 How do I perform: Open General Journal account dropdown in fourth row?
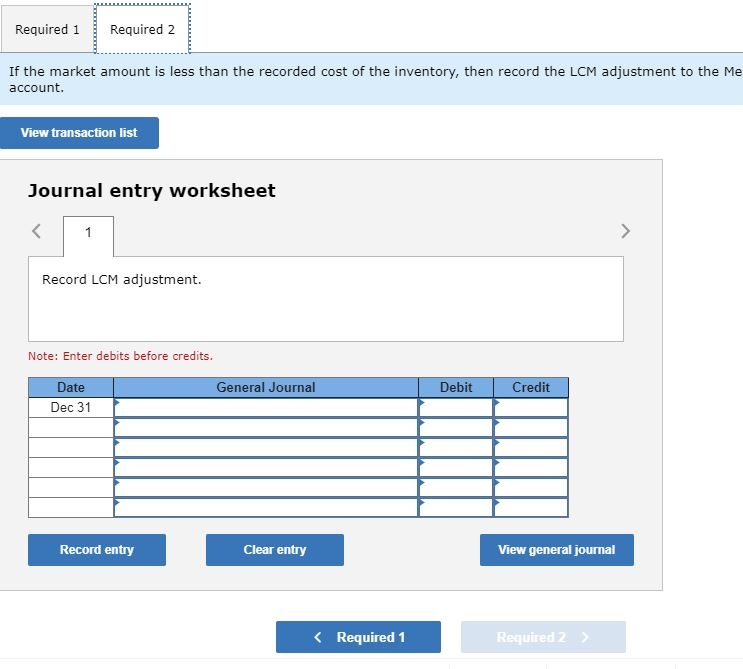pos(266,468)
